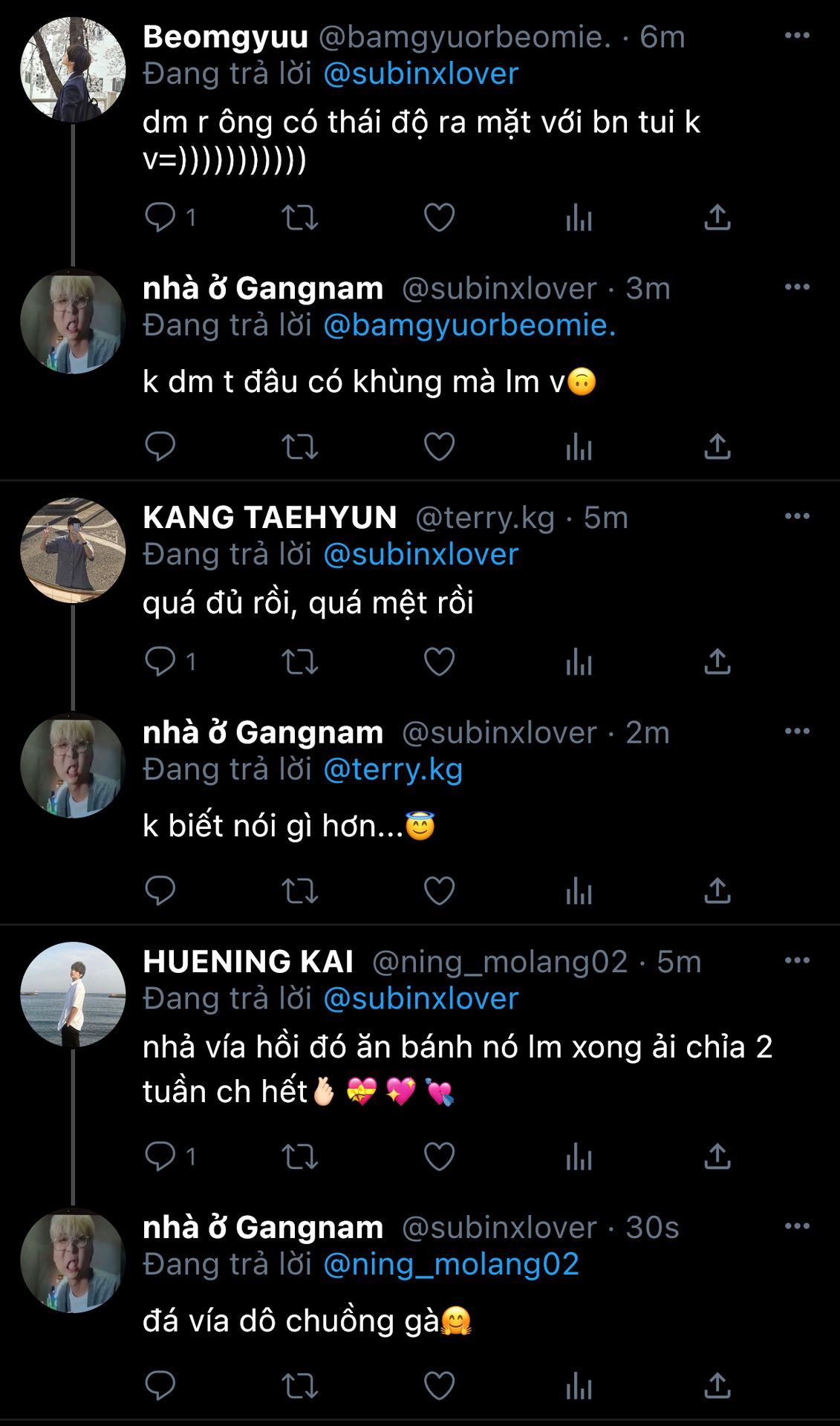840x1426 pixels.
Task: Retweet Beomgyuu's tweet about thái độ
Action: tap(299, 218)
